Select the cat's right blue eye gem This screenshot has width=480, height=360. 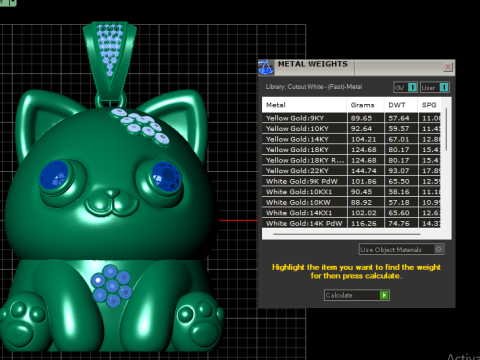click(166, 177)
